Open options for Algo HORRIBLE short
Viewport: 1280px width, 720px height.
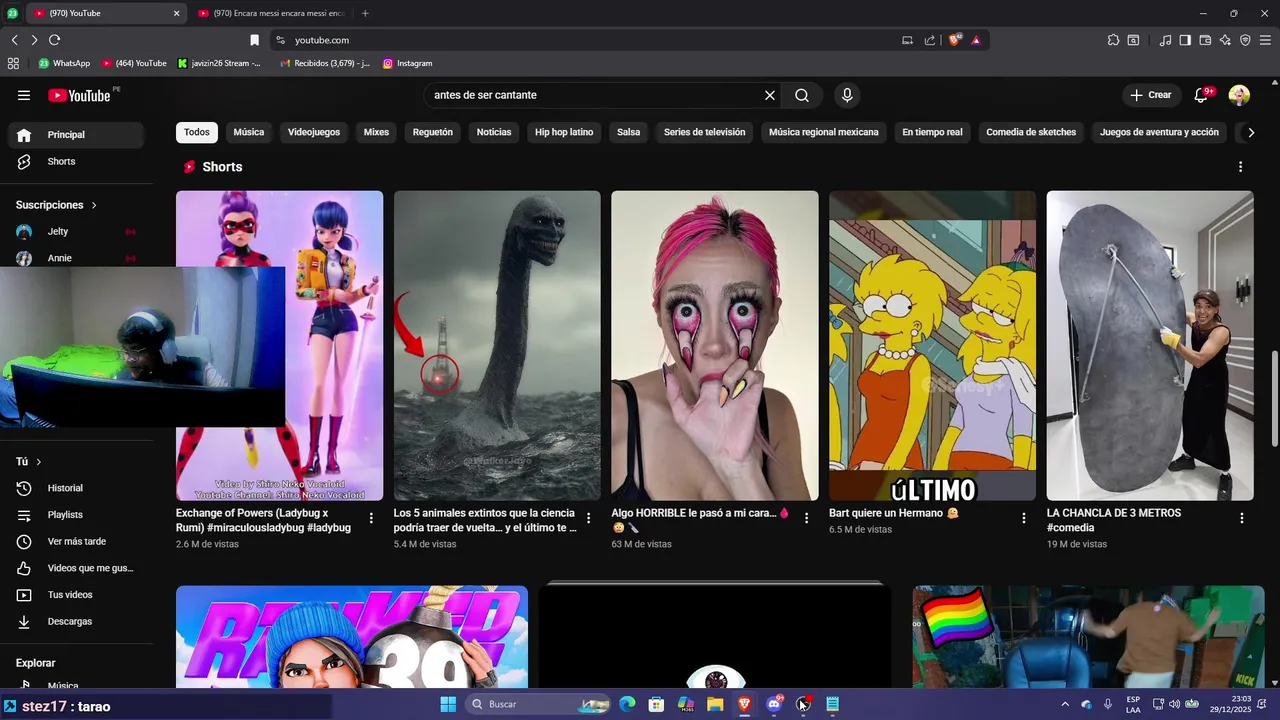tap(806, 518)
